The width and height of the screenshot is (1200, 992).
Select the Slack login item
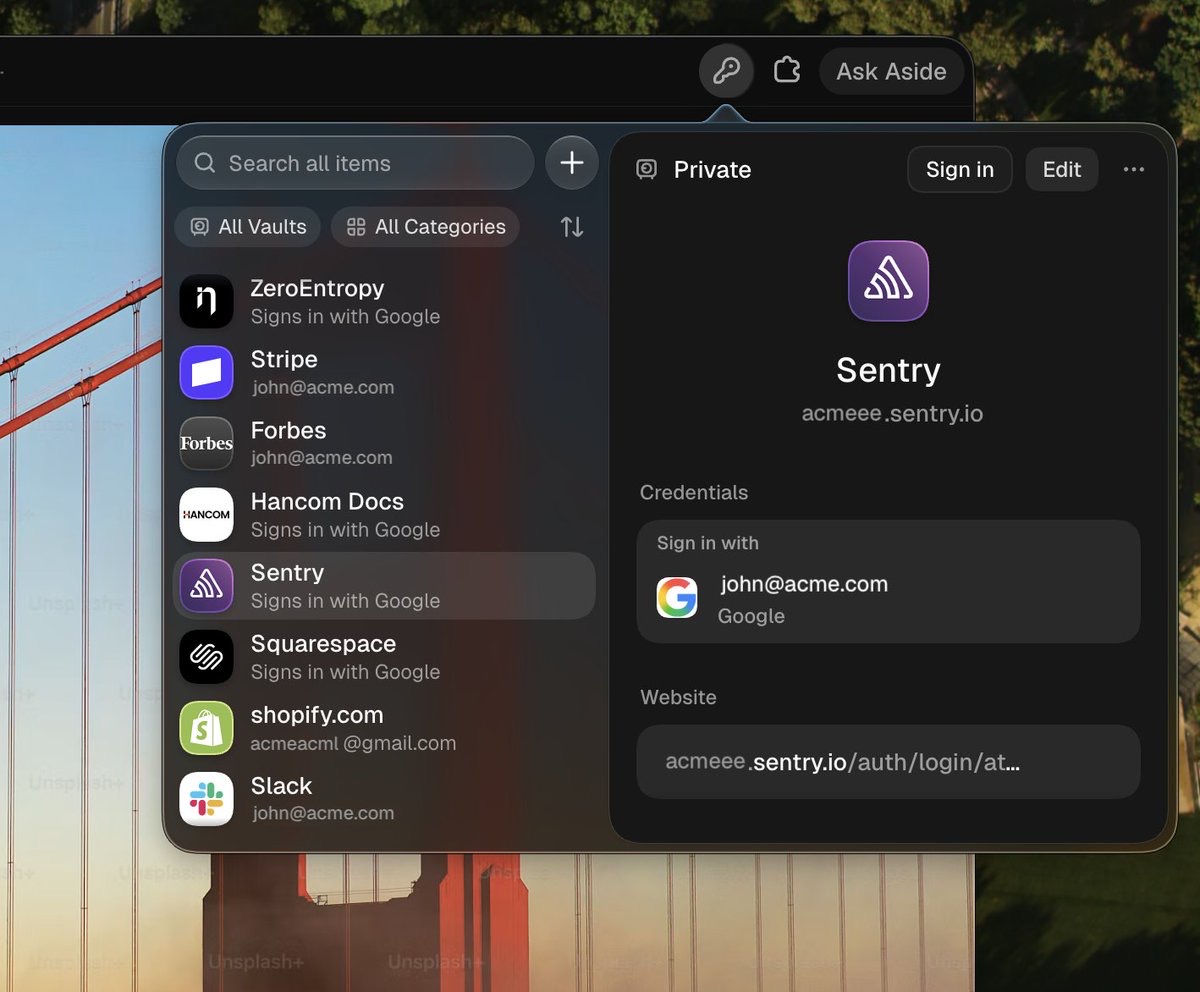385,799
